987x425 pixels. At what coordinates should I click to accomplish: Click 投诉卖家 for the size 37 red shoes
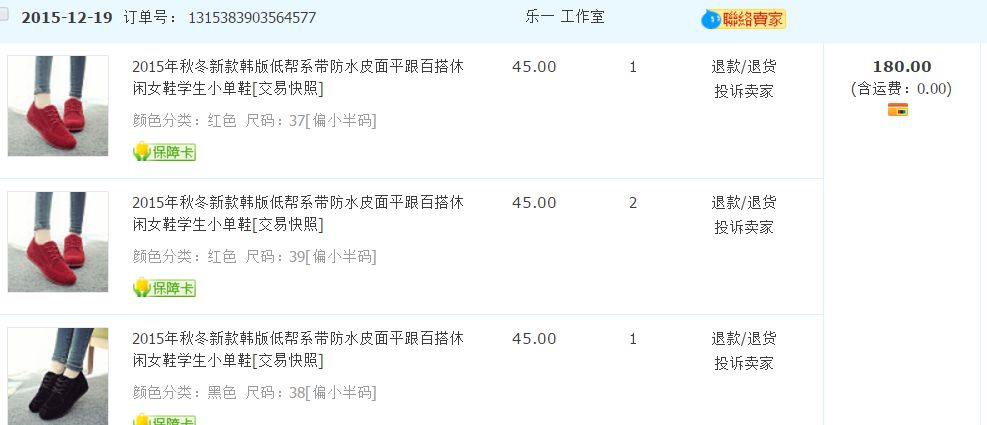[743, 91]
